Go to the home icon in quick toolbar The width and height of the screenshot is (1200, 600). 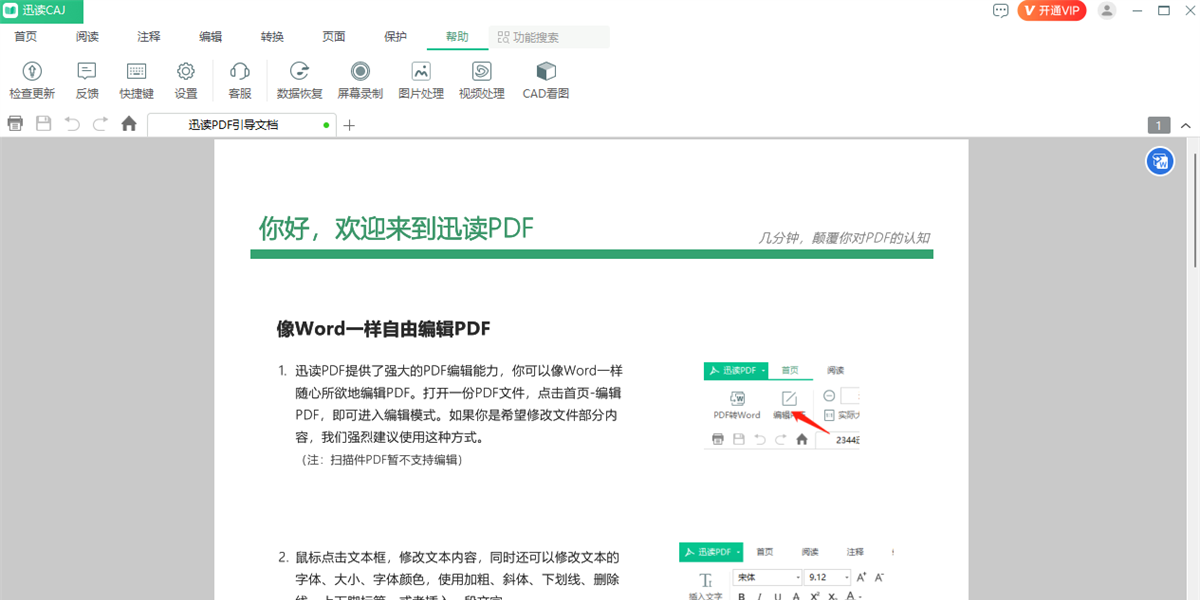tap(129, 124)
